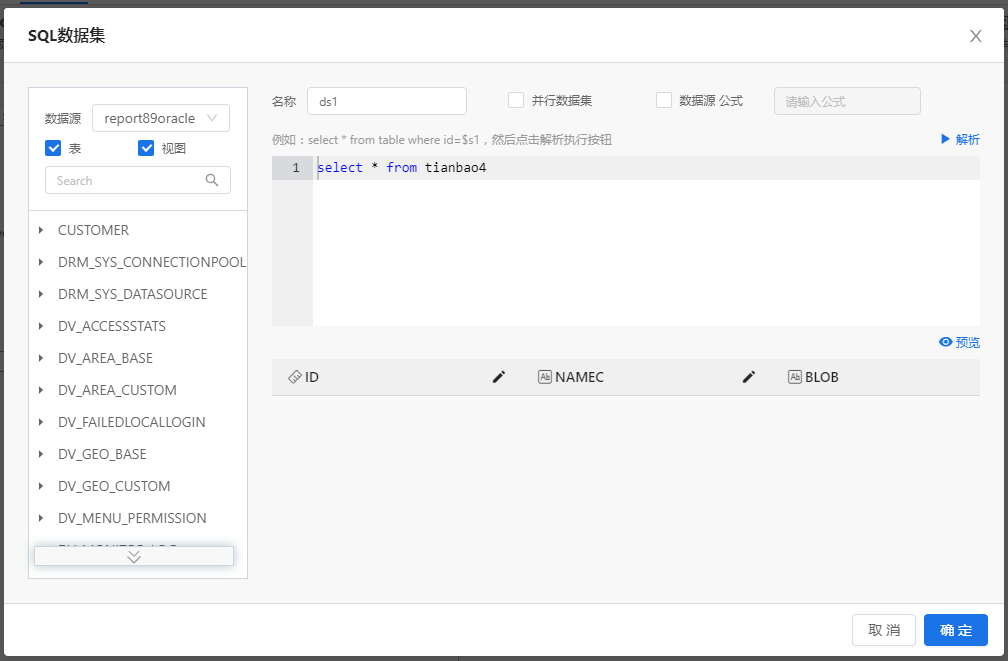The height and width of the screenshot is (661, 1008).
Task: Click the BLOB column label
Action: tap(822, 377)
